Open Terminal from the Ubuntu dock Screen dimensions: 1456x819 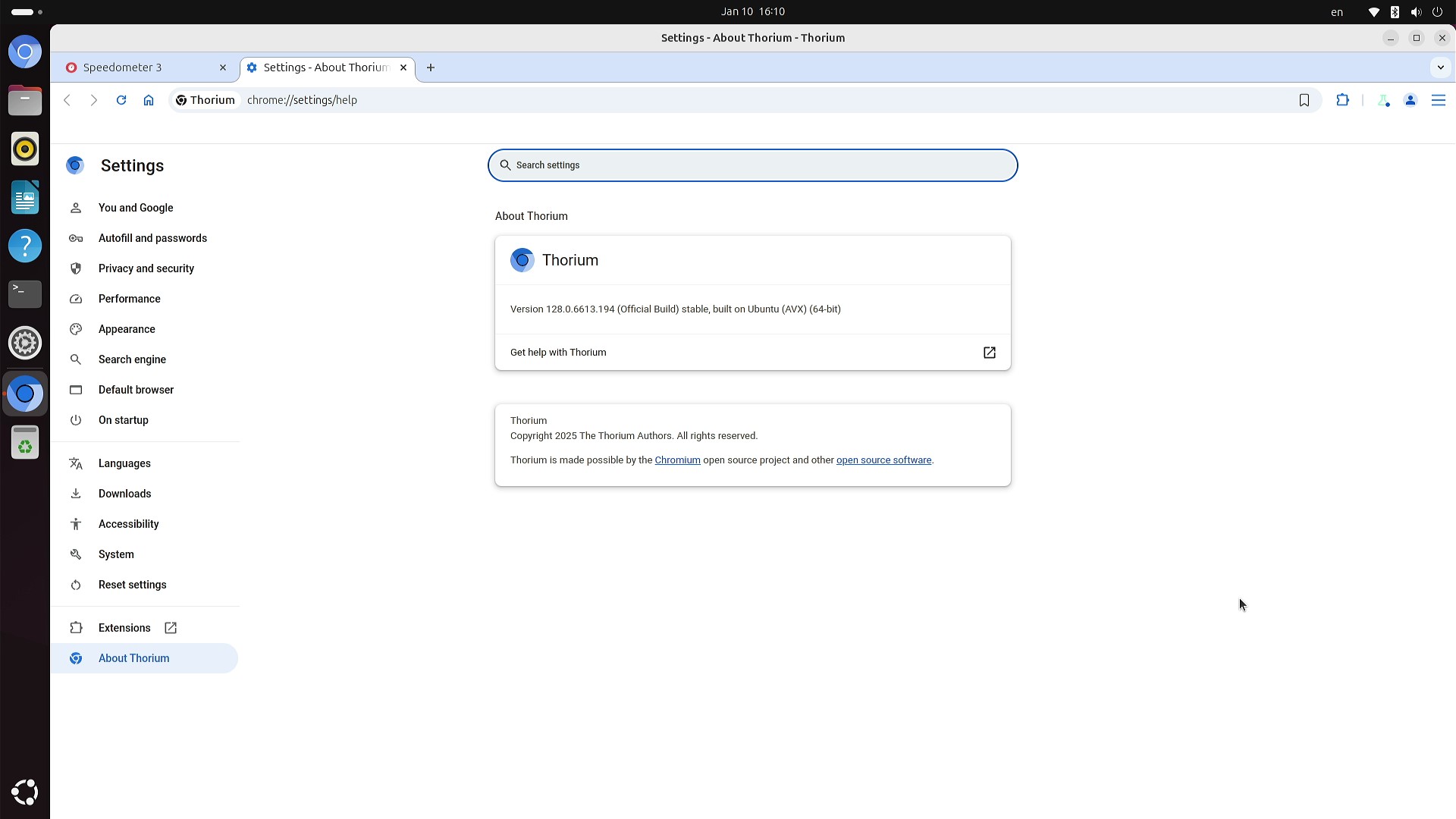(x=25, y=293)
